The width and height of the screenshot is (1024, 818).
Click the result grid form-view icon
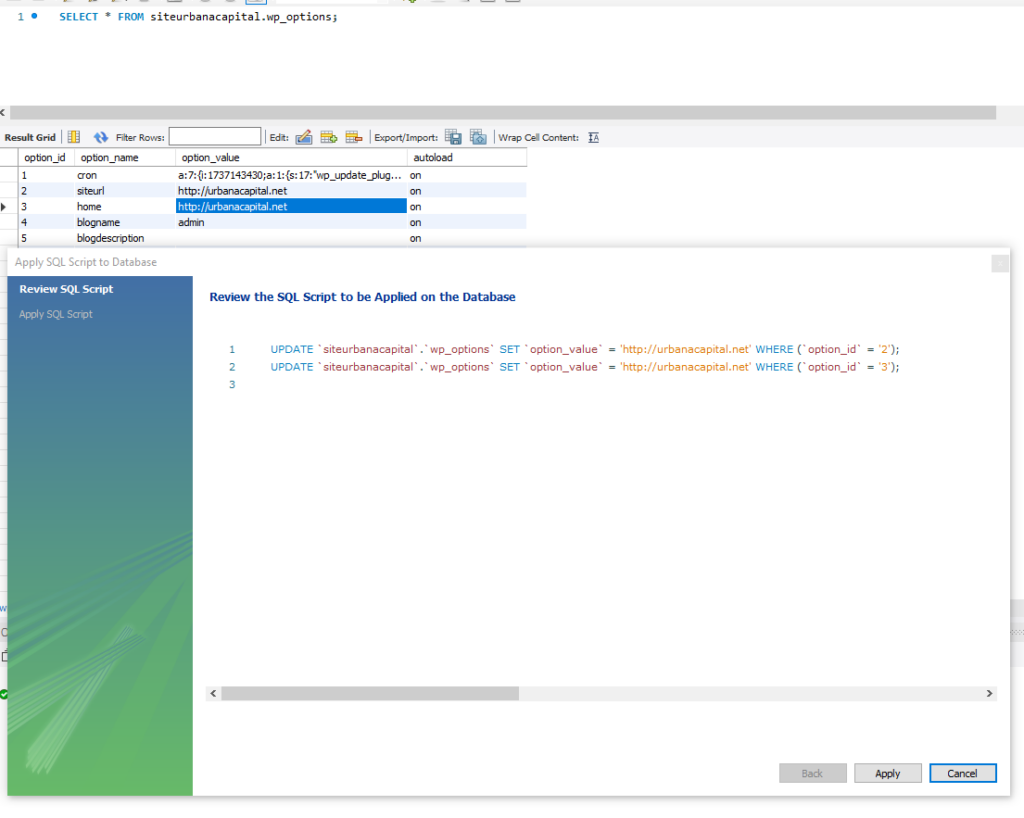tap(73, 137)
